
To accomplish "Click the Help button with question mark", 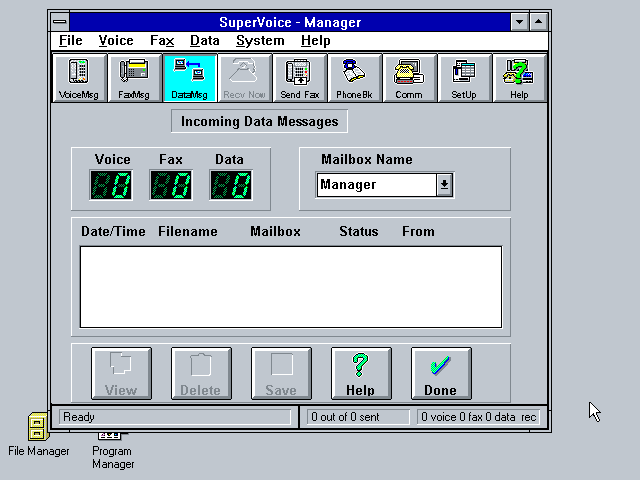I will [361, 373].
